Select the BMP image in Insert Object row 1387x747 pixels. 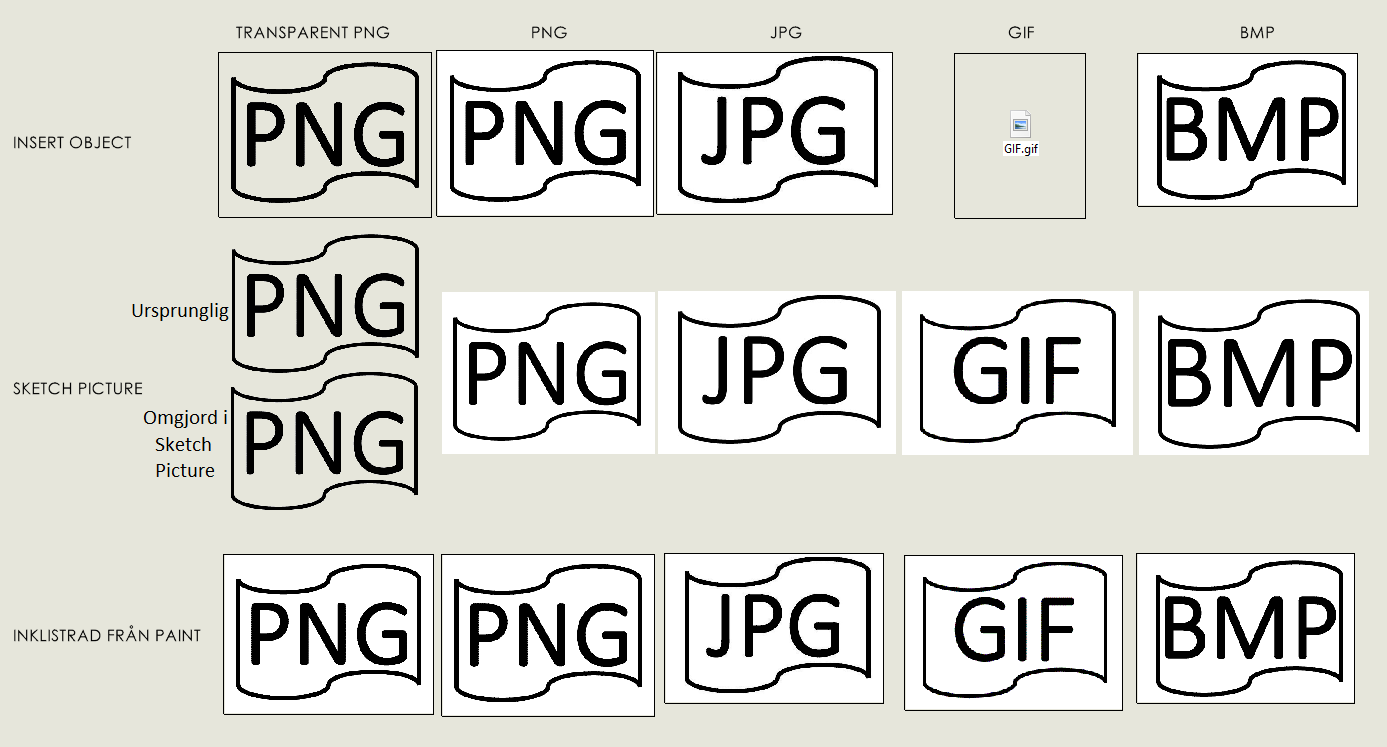click(1247, 130)
